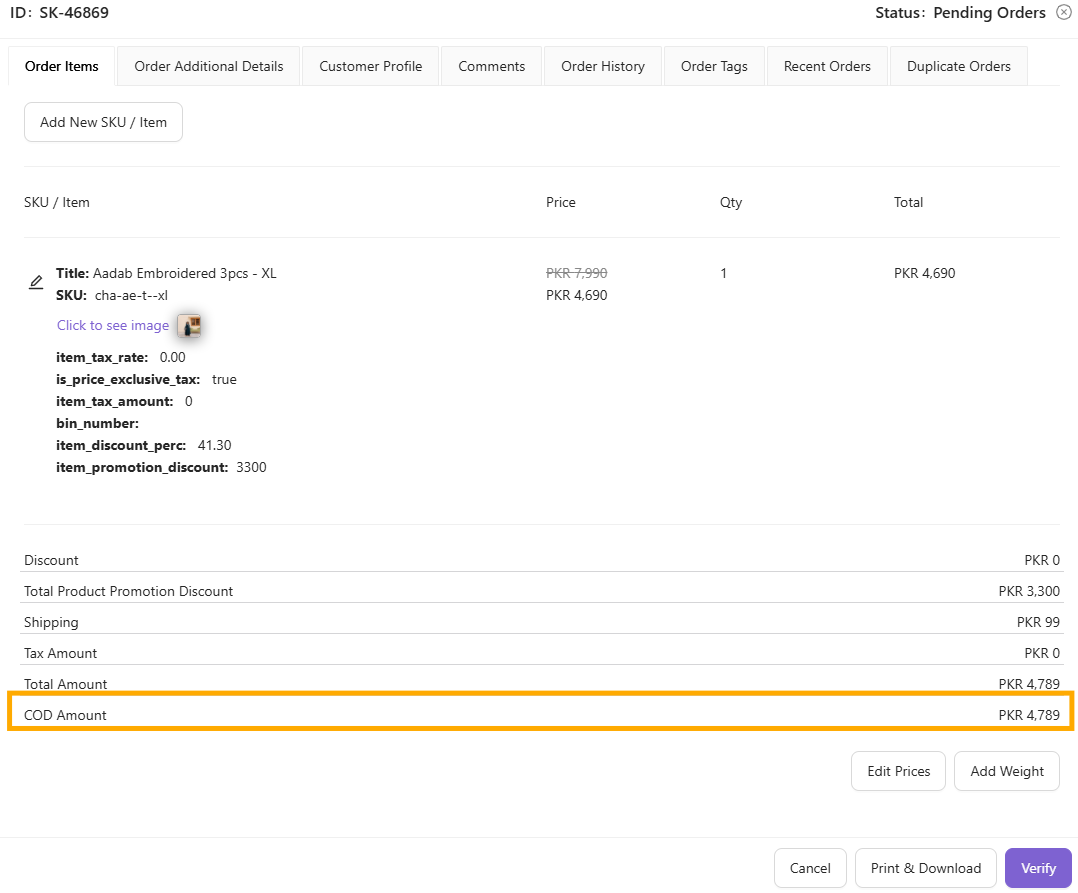Go to the Customer Profile tab
The width and height of the screenshot is (1078, 893).
pyautogui.click(x=371, y=67)
